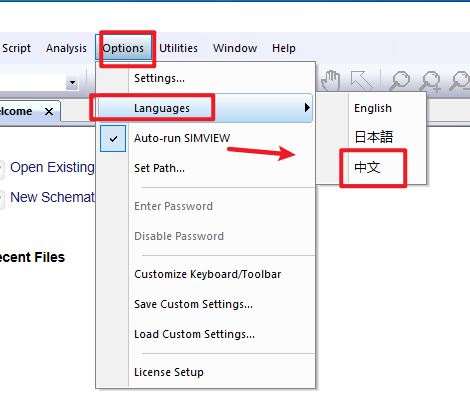Screen dimensions: 470x417
Task: Open Customize Keyboard/Toolbar
Action: tap(205, 274)
